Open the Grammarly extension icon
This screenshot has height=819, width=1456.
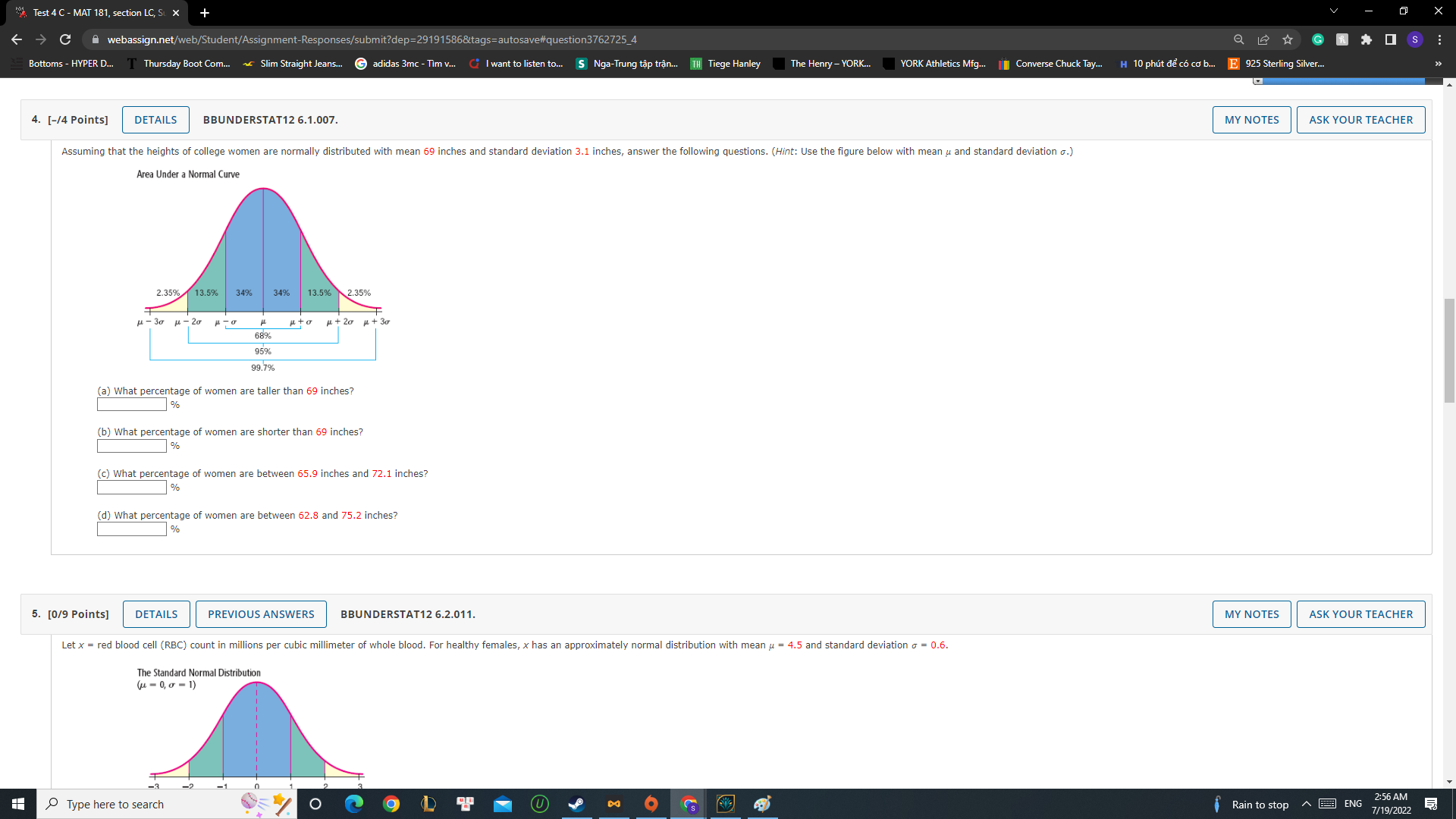pos(1318,39)
